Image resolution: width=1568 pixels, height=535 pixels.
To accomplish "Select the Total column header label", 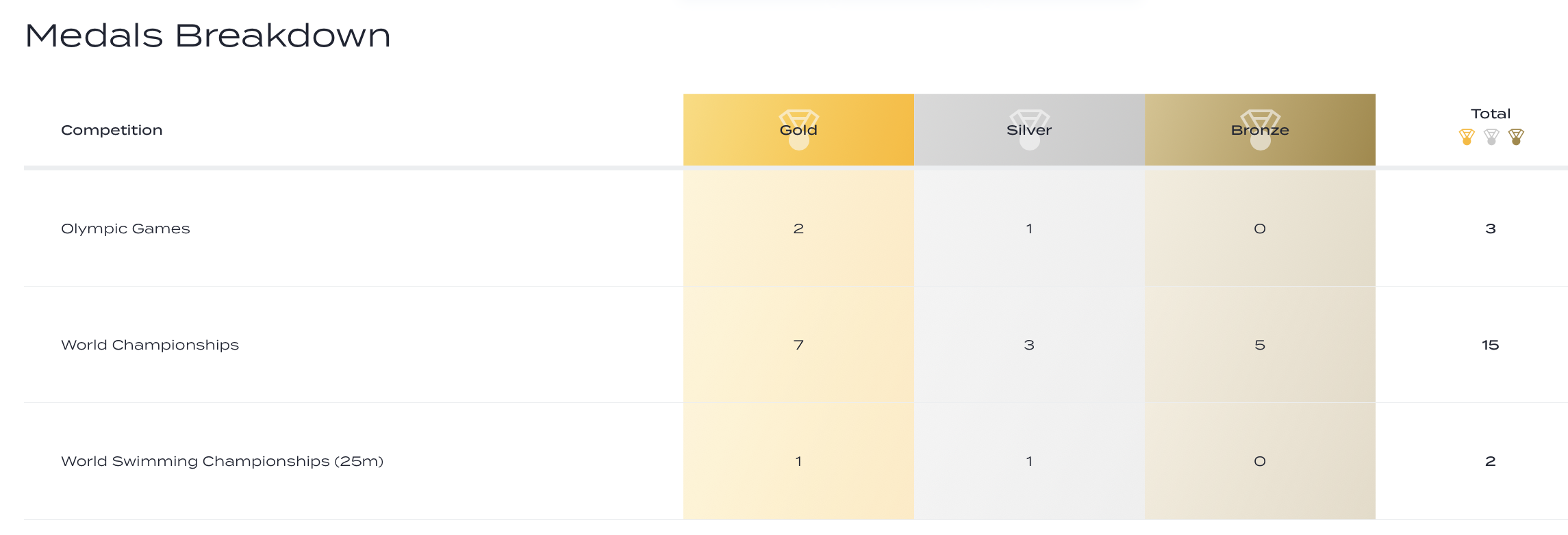I will click(x=1491, y=114).
